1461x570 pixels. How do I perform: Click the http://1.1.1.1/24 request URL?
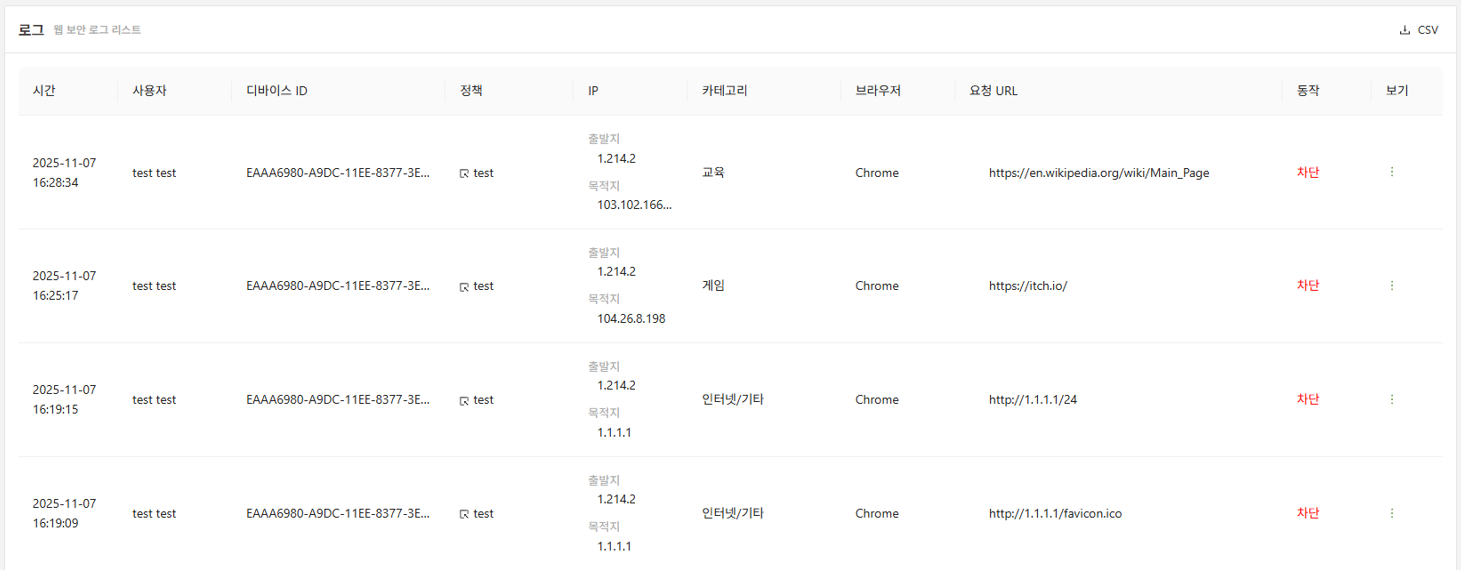[1032, 400]
